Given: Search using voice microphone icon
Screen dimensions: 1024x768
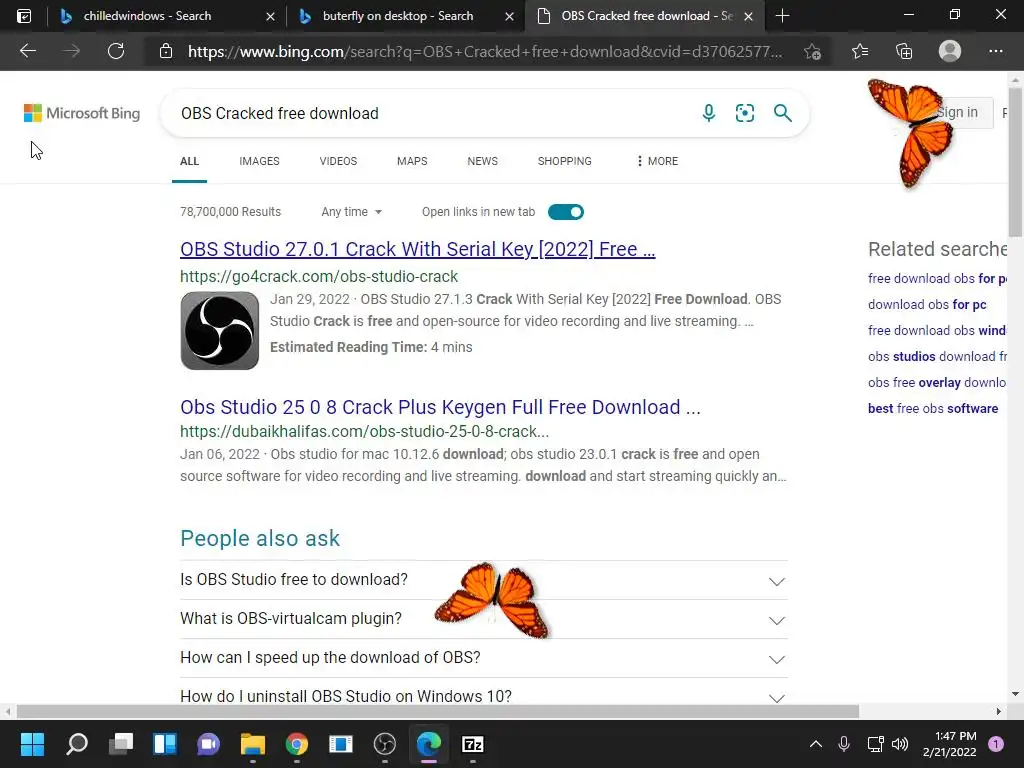Looking at the screenshot, I should pyautogui.click(x=709, y=113).
